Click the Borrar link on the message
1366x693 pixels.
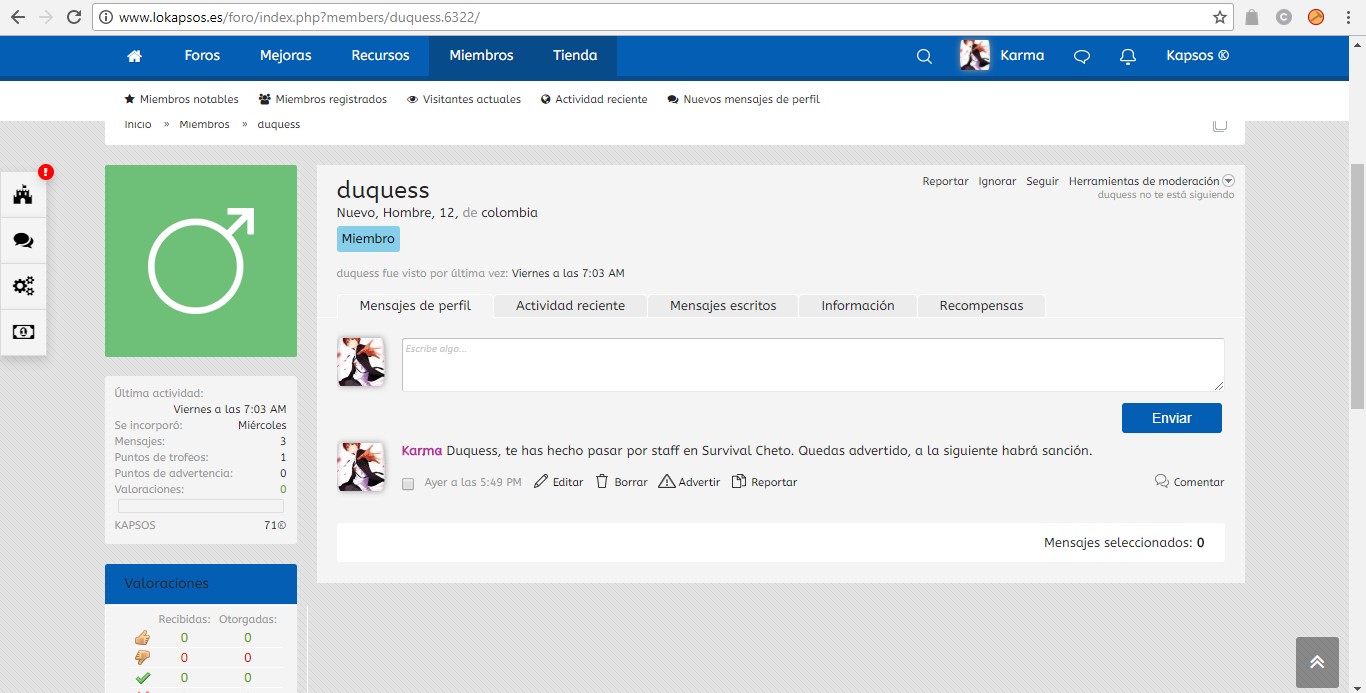621,482
